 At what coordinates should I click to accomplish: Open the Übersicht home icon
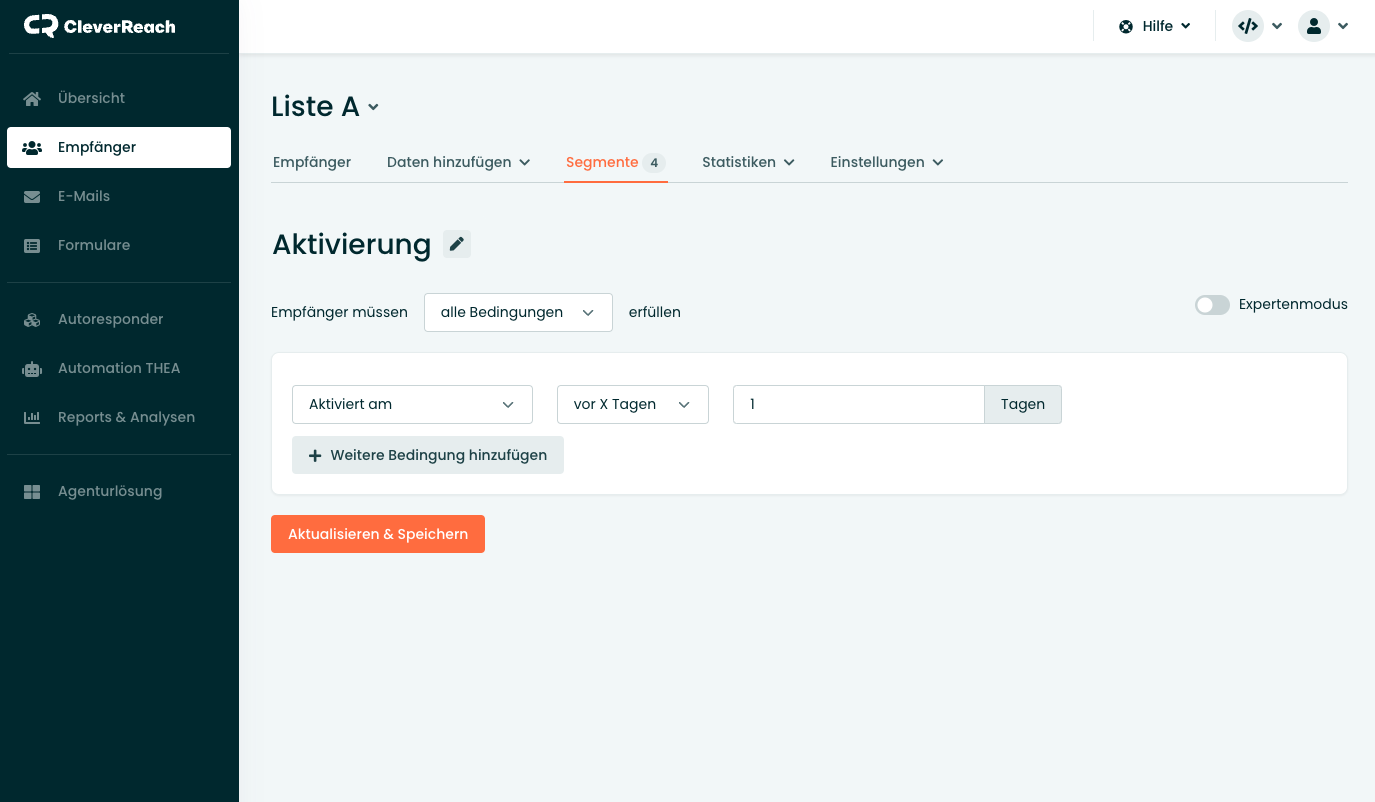coord(32,98)
